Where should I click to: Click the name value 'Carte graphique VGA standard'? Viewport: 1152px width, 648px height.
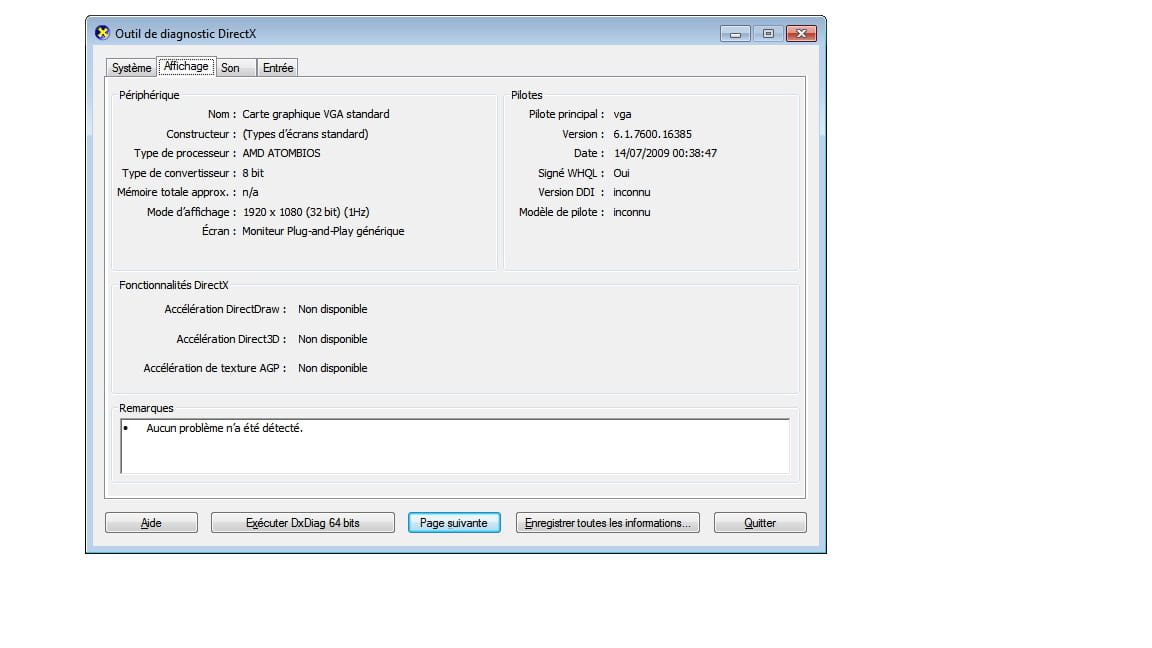(316, 114)
